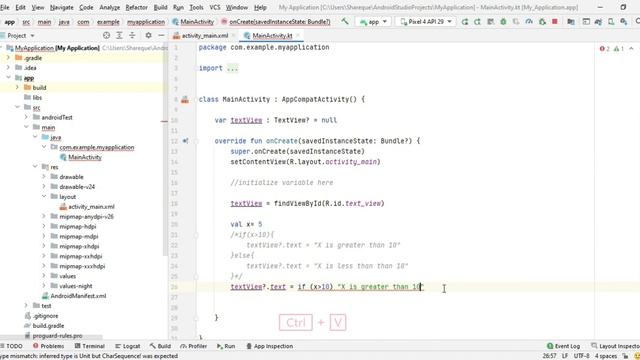Click the 4 spaces indent setting
The width and height of the screenshot is (640, 360).
click(606, 356)
